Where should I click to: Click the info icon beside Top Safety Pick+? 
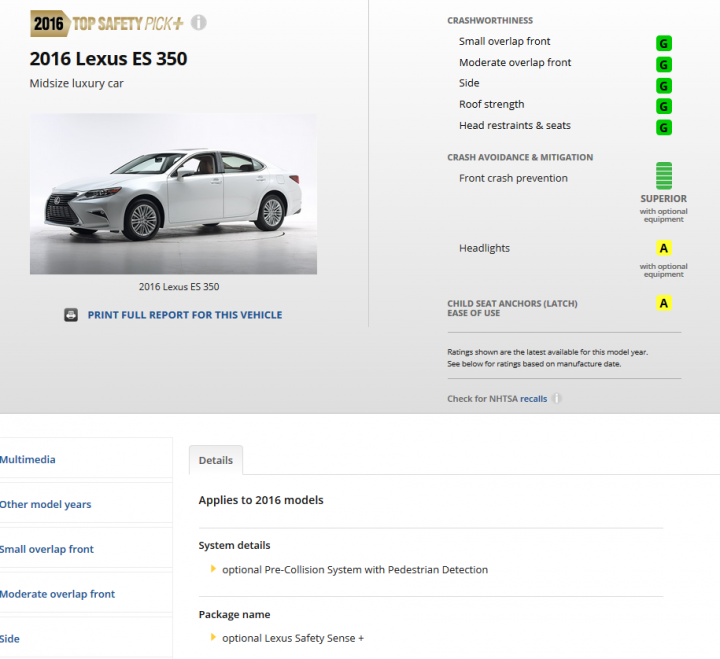[199, 22]
